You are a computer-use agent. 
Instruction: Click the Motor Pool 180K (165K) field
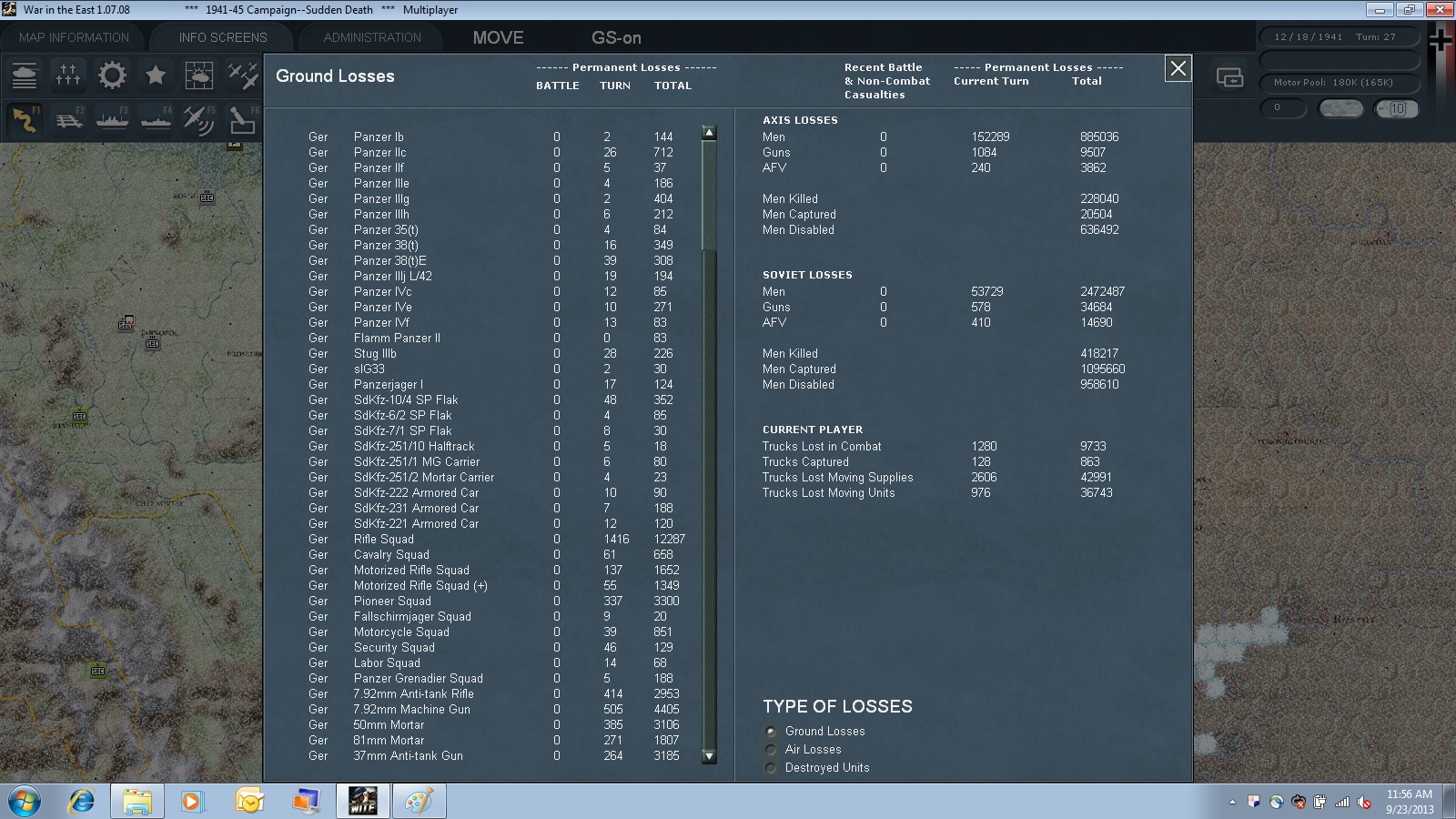point(1339,82)
